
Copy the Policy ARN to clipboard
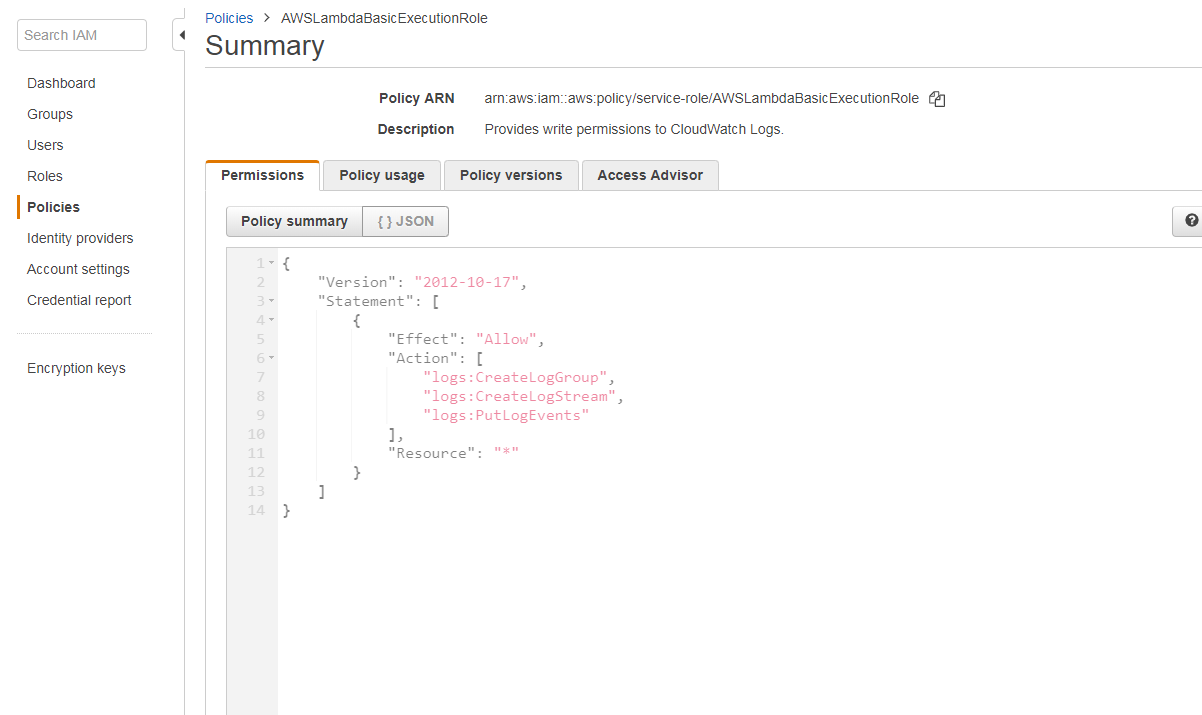[937, 99]
